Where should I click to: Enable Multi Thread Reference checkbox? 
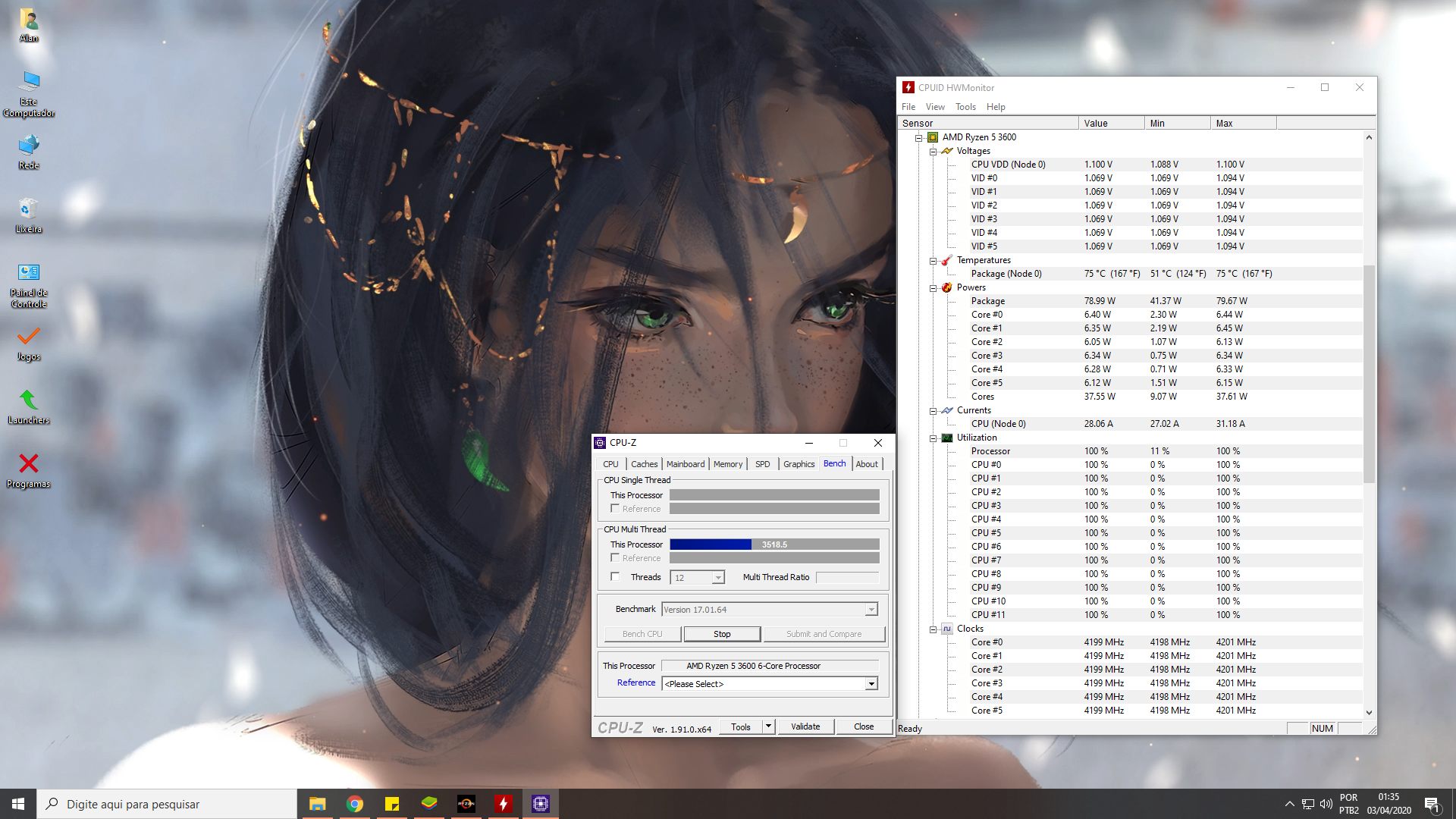(615, 557)
